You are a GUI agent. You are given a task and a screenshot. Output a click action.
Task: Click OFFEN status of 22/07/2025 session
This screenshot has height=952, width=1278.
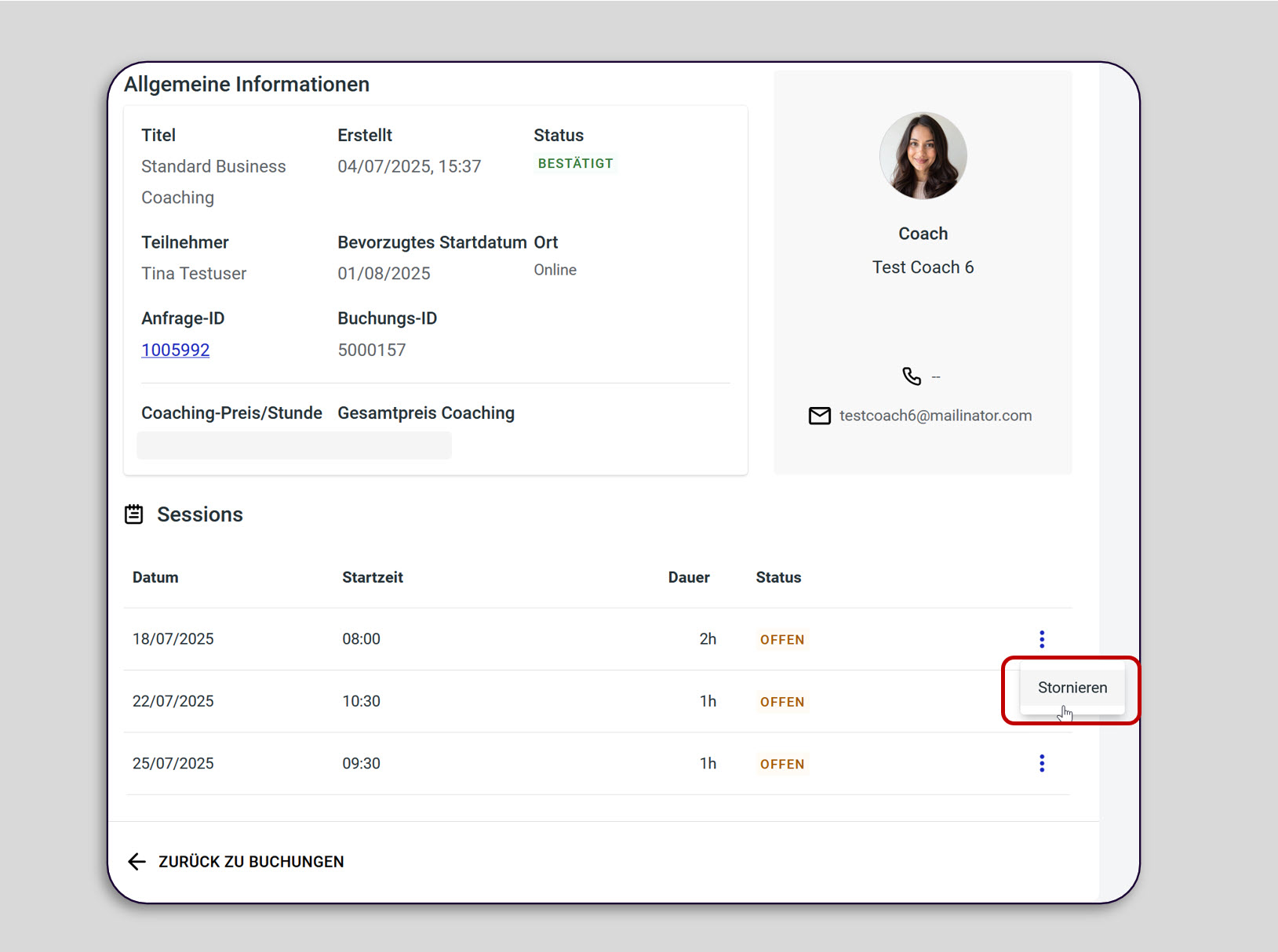point(782,702)
